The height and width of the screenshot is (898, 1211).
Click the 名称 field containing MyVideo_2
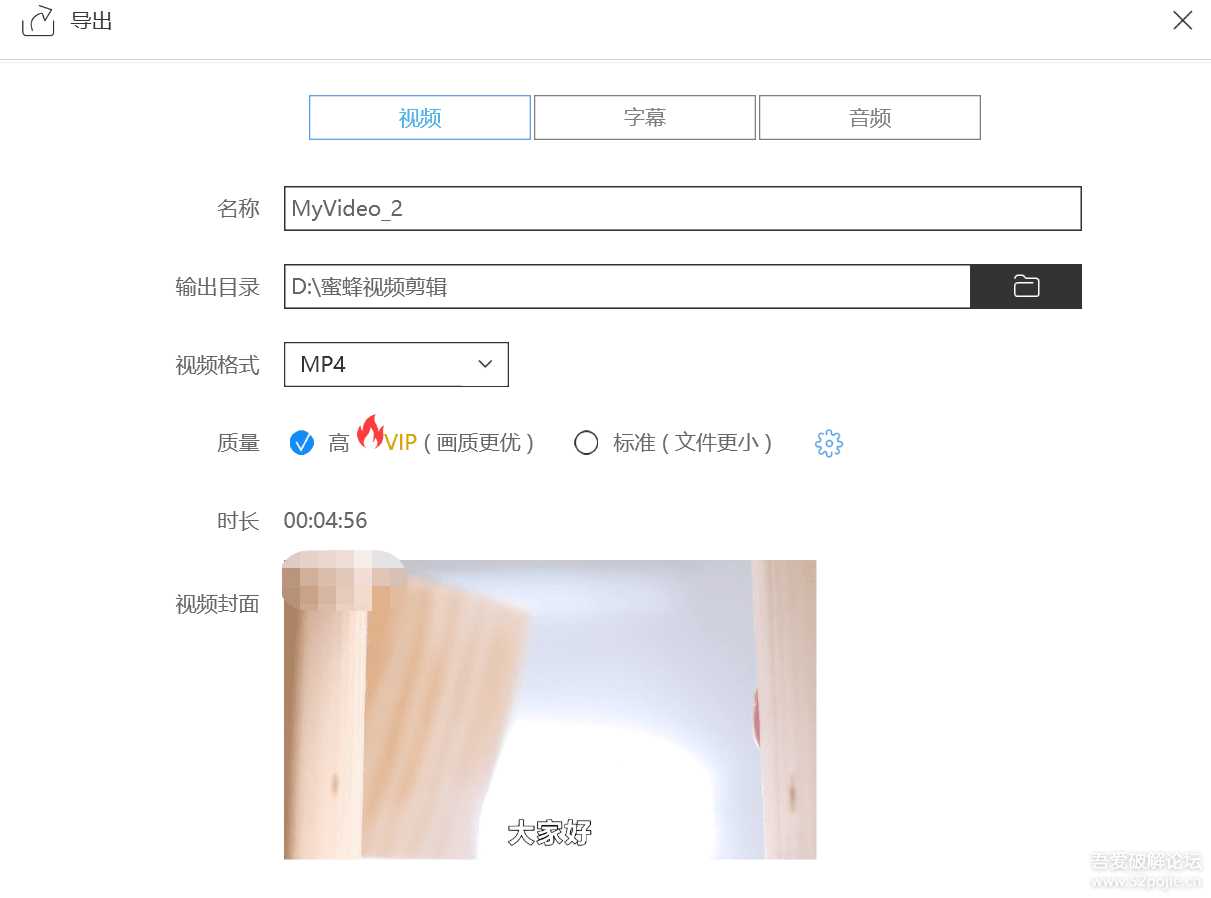682,209
